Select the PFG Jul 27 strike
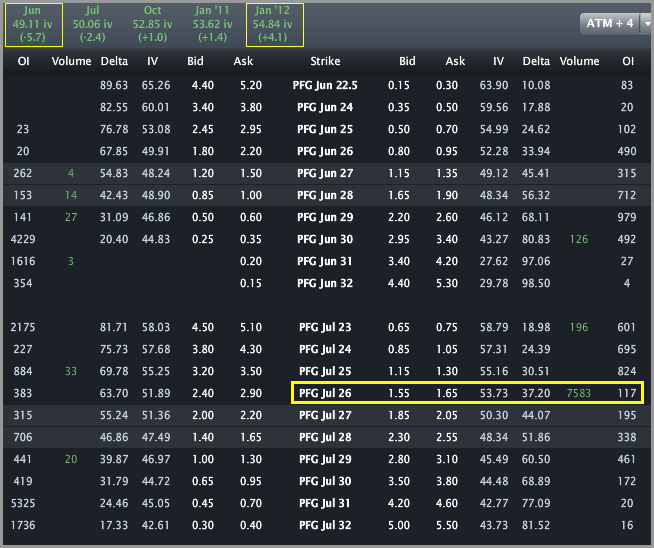Viewport: 654px width, 548px height. [325, 415]
